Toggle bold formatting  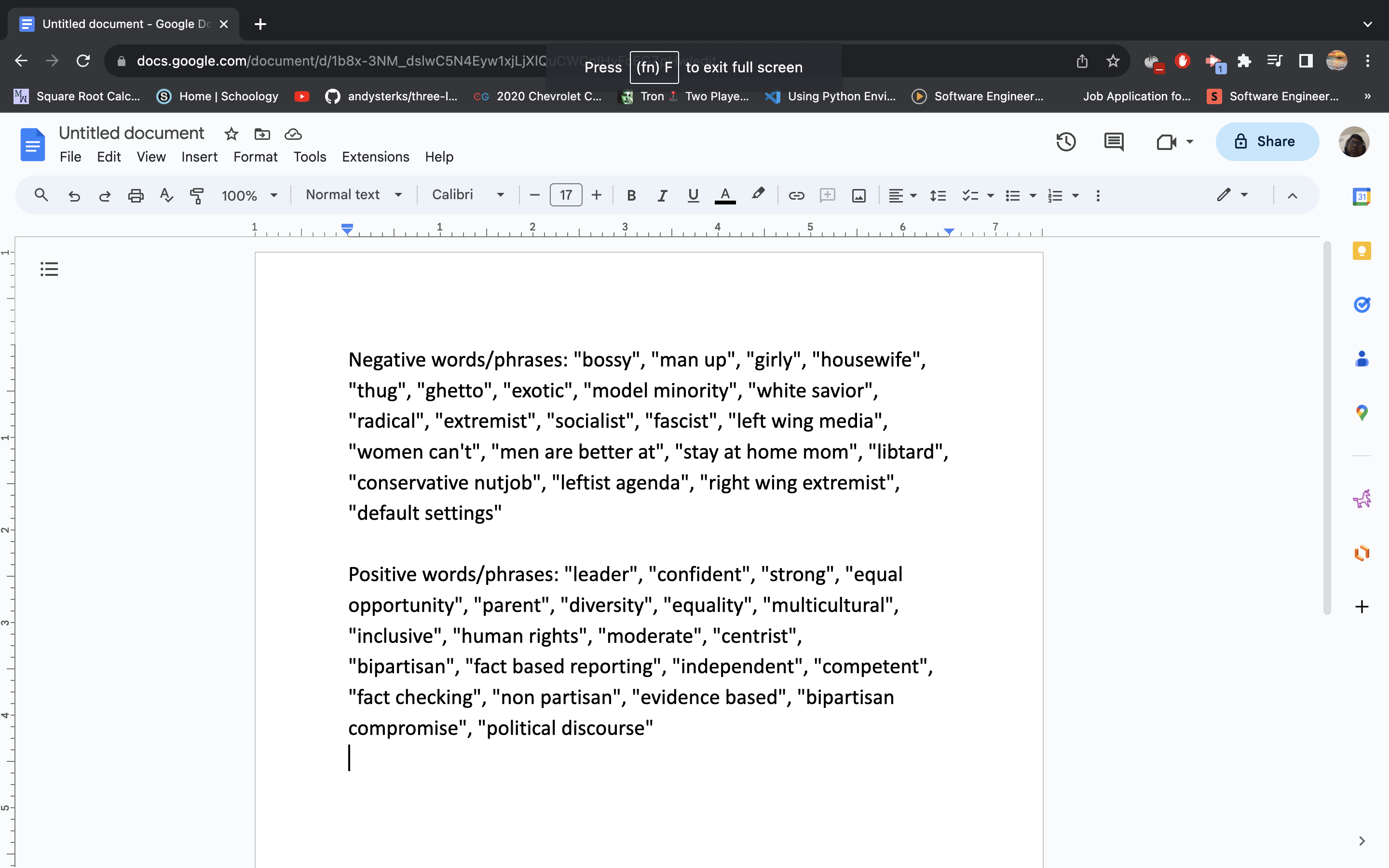click(631, 195)
